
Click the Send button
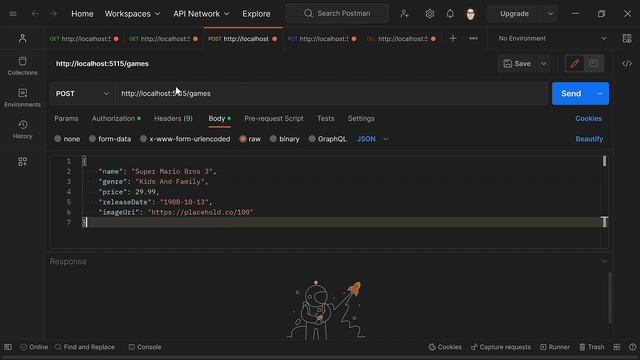tap(571, 93)
